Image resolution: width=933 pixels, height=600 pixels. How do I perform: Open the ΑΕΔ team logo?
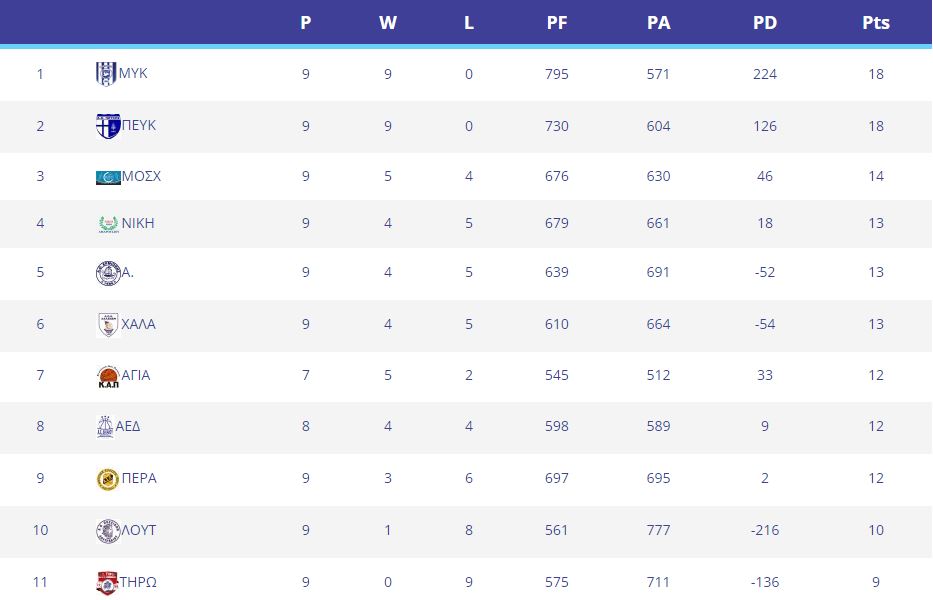(105, 427)
